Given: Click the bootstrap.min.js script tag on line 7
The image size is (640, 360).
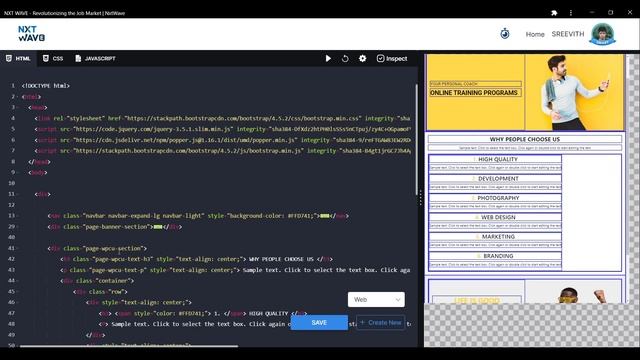Looking at the screenshot, I should click(x=222, y=151).
